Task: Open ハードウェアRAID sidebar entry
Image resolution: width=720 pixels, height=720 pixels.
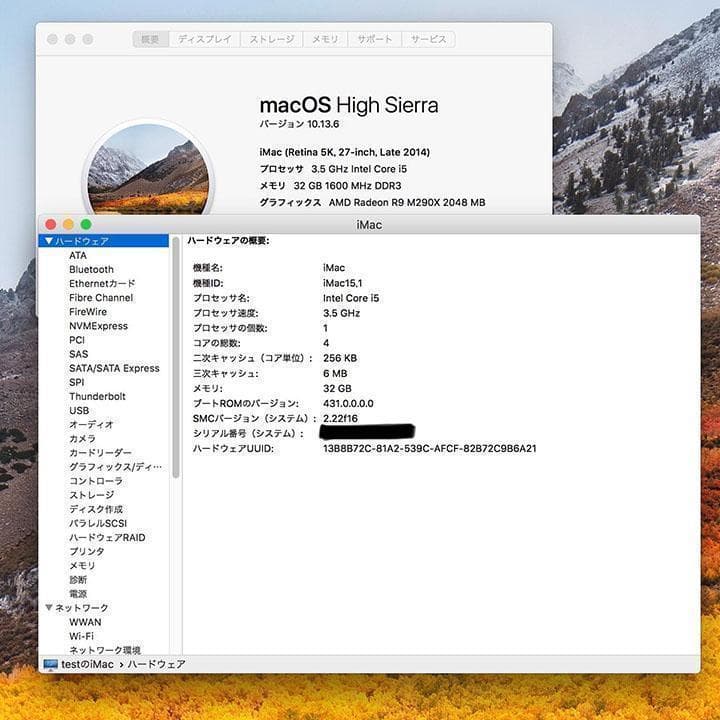Action: point(107,538)
